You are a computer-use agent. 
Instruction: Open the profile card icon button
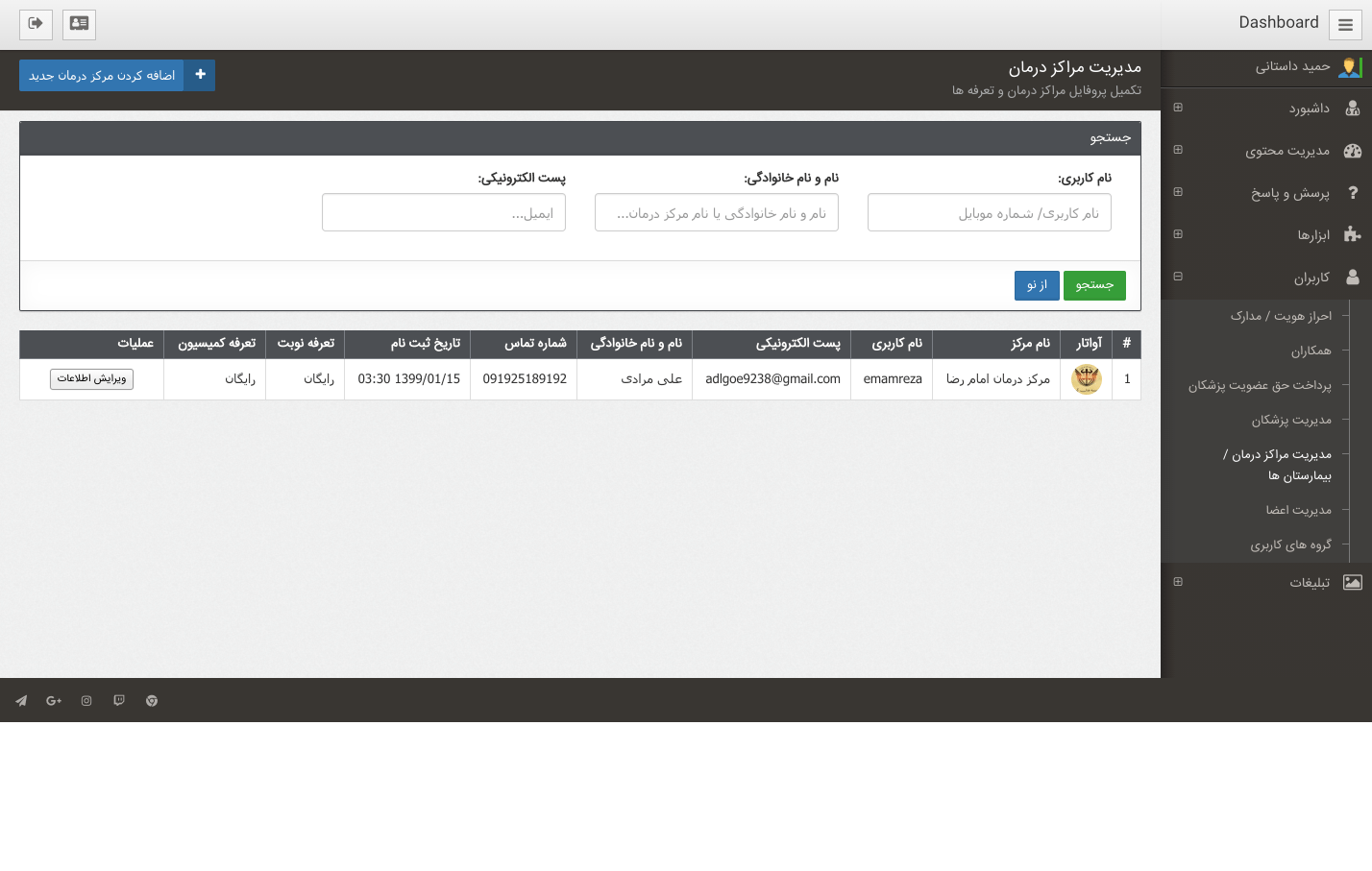point(79,24)
